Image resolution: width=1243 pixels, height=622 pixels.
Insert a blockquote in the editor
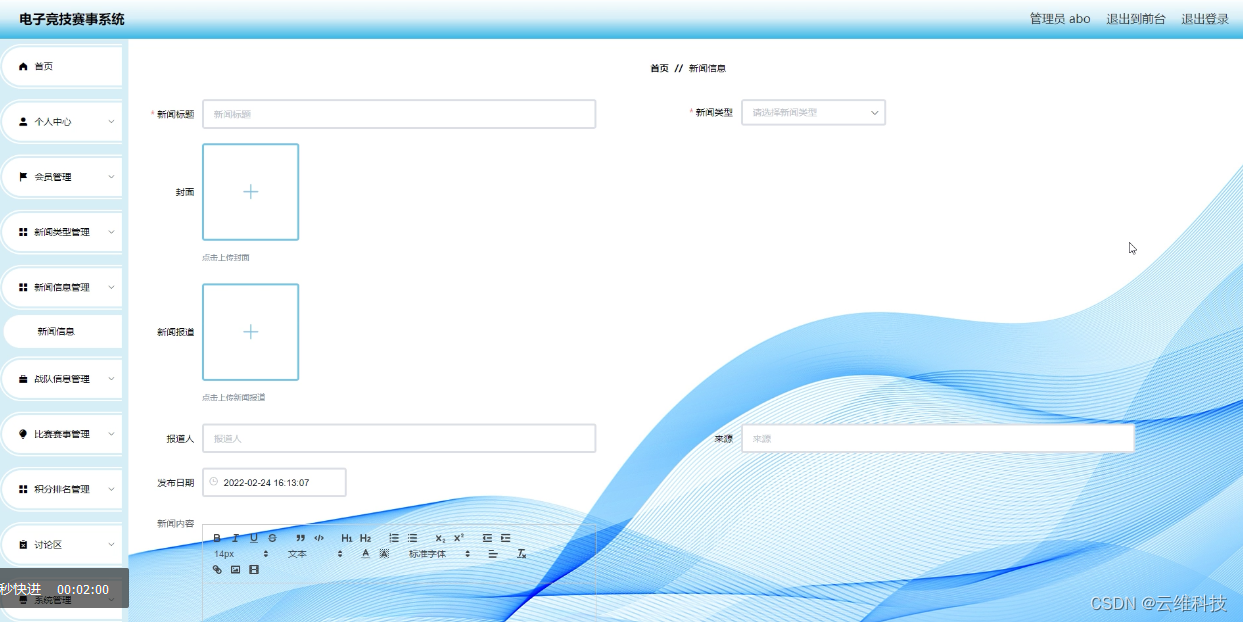[x=301, y=538]
